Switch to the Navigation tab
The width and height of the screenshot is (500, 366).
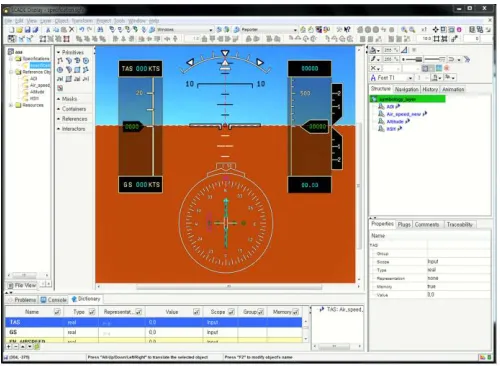tap(406, 89)
